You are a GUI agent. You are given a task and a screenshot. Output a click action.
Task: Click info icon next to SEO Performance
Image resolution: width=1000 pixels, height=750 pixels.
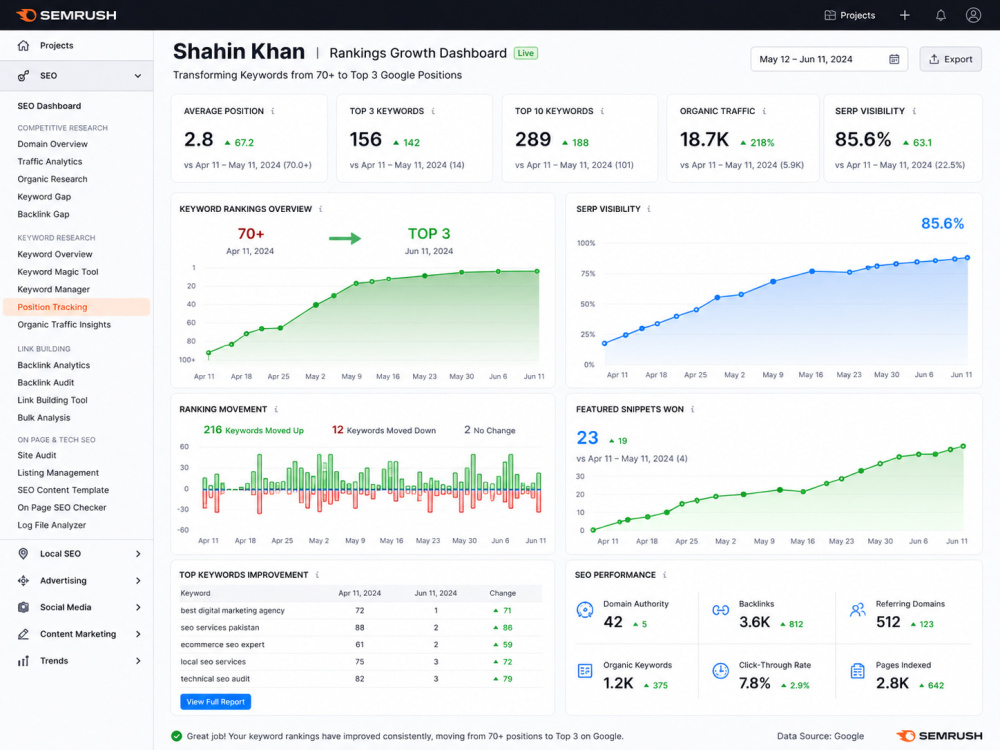[x=665, y=575]
